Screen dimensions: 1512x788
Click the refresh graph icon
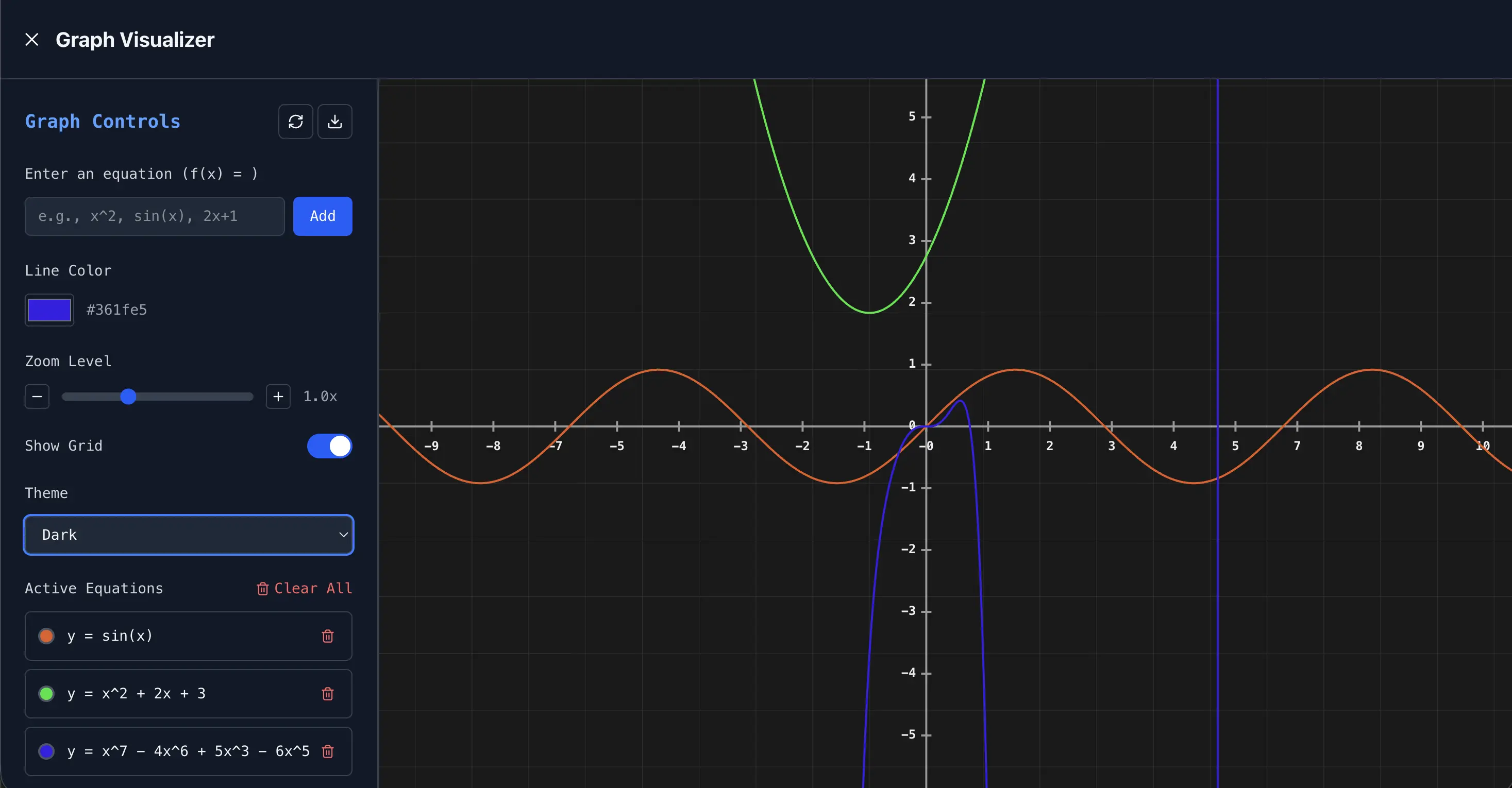tap(296, 122)
